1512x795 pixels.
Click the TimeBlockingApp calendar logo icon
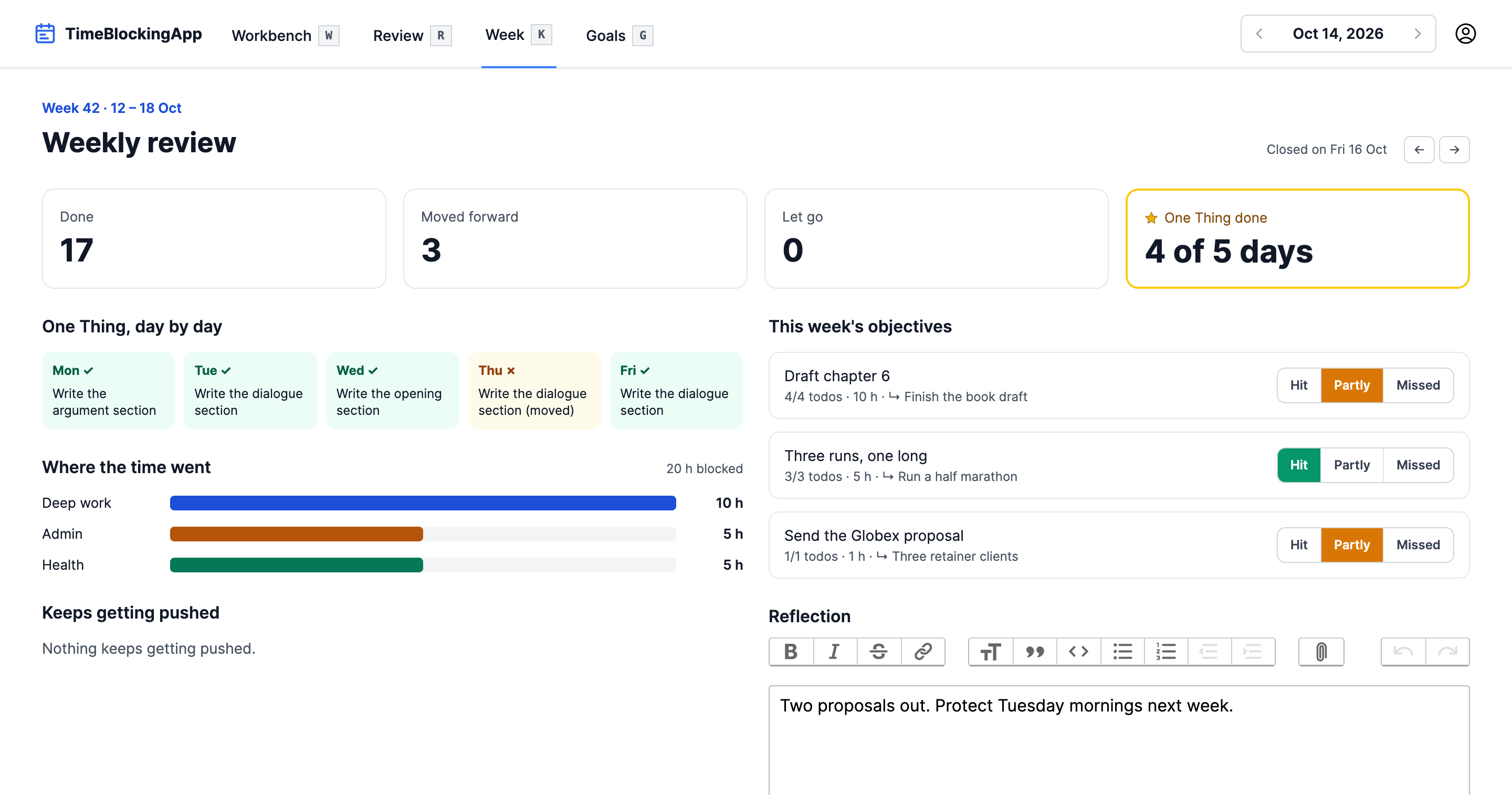coord(45,34)
